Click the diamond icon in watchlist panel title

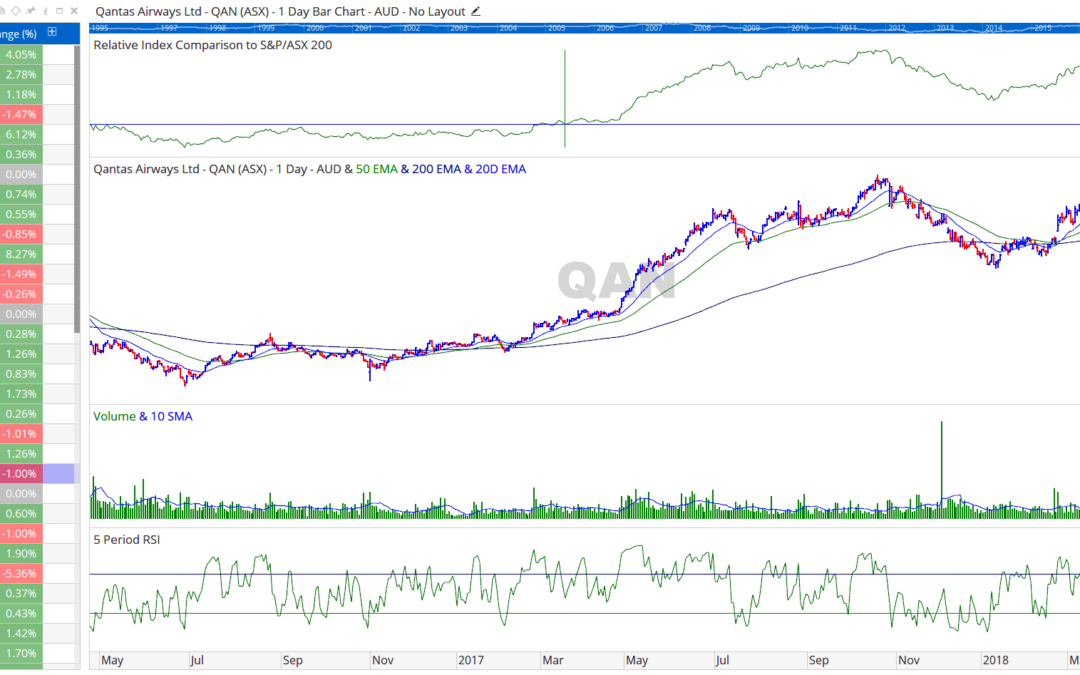(15, 10)
